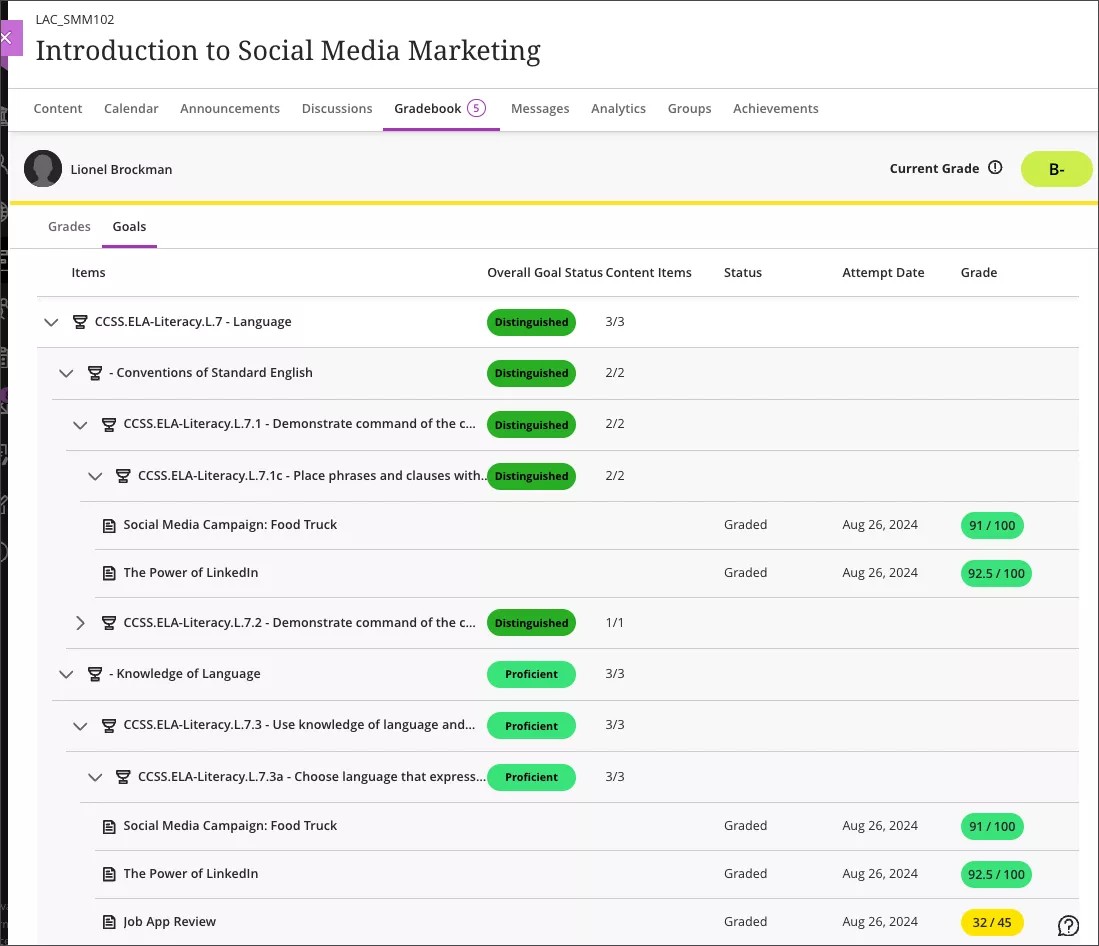Click the trophy icon beside CCSS.ELA-Literacy.L.7 - Language
The height and width of the screenshot is (946, 1099).
(79, 321)
